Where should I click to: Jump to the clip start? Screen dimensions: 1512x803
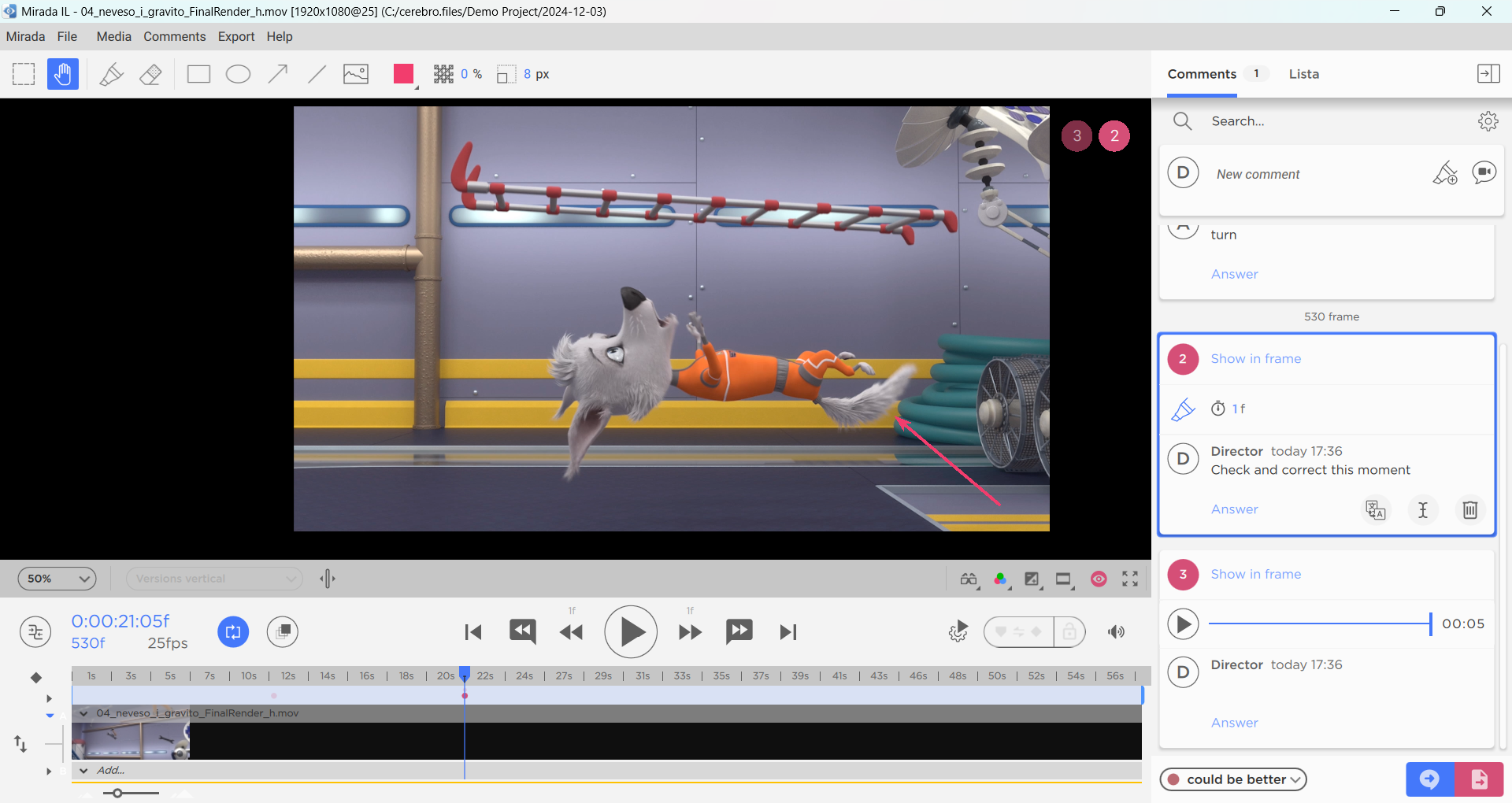[x=473, y=631]
